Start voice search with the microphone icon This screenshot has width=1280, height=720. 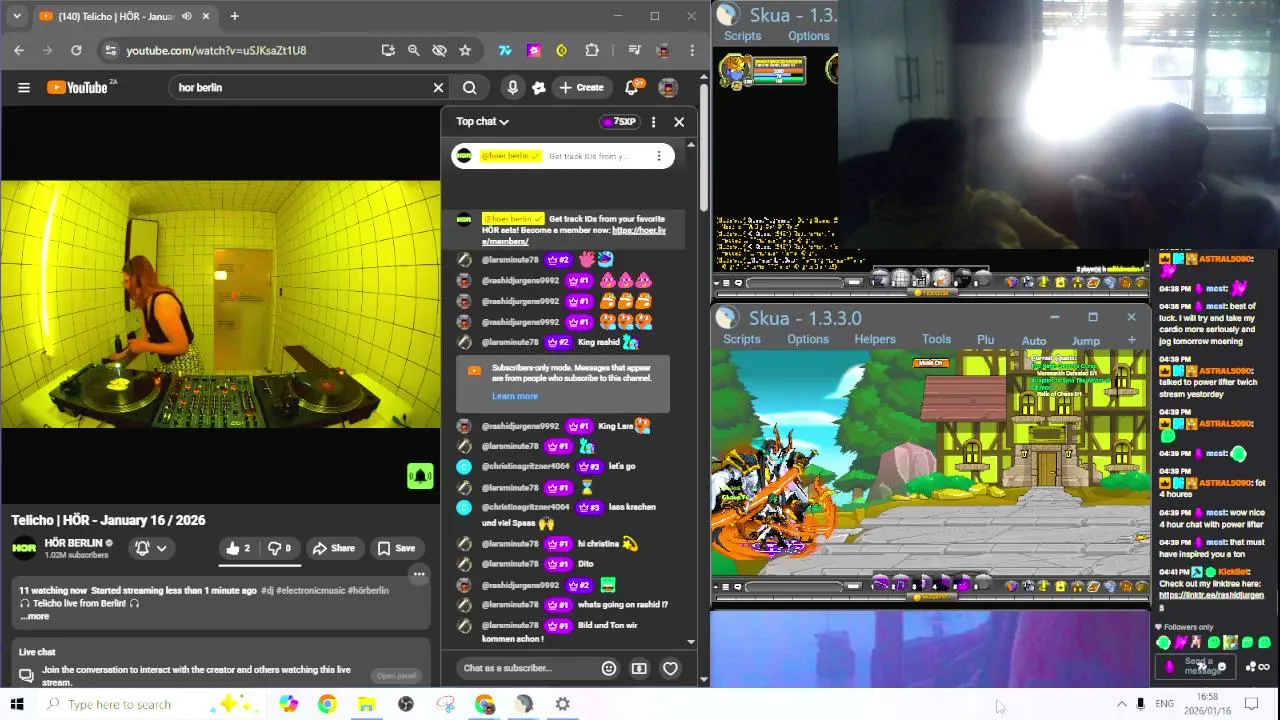point(512,87)
